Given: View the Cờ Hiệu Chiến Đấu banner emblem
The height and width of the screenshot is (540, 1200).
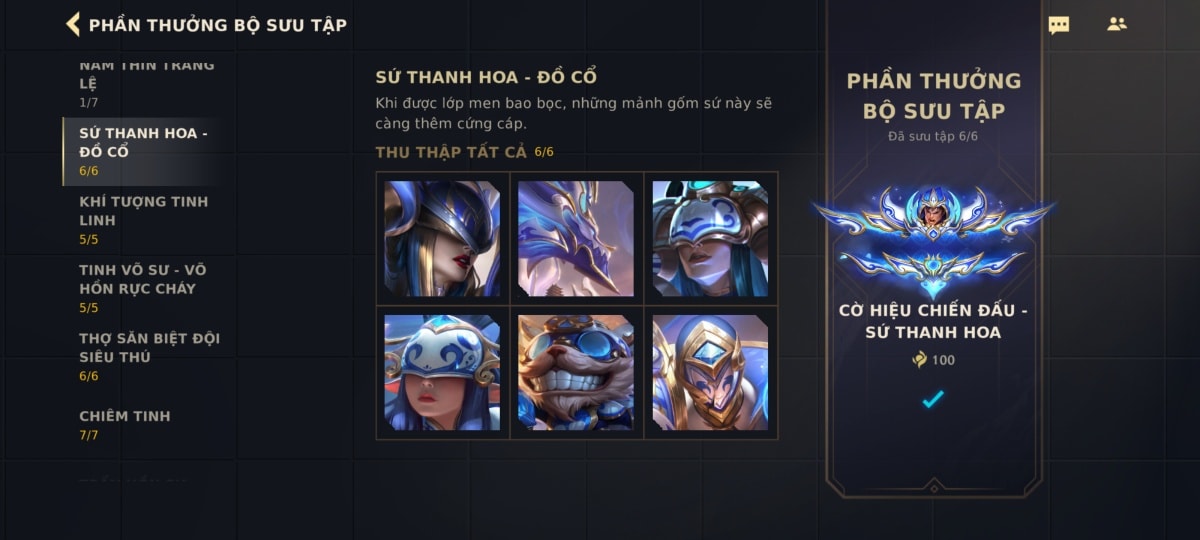Looking at the screenshot, I should coord(933,240).
